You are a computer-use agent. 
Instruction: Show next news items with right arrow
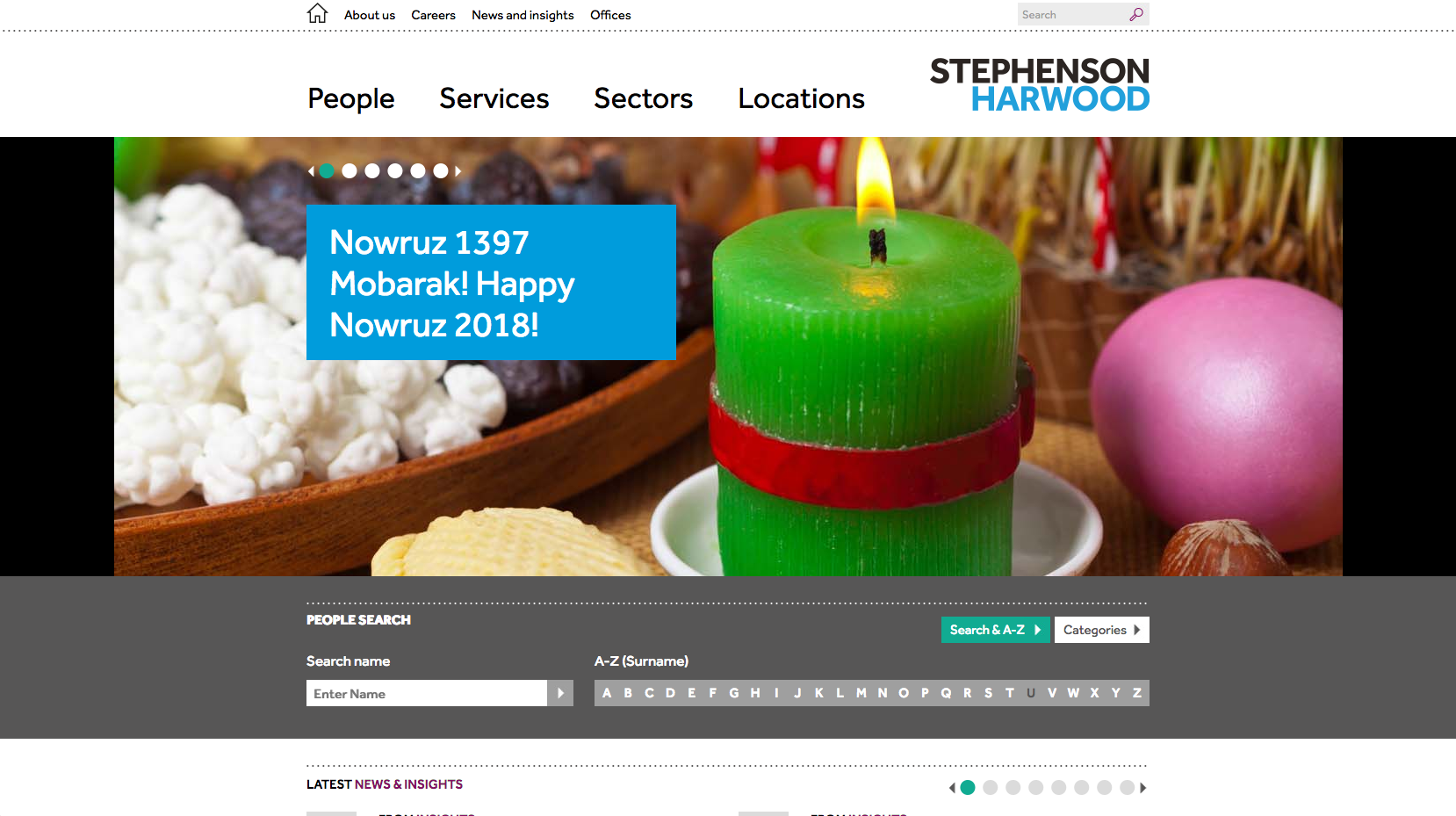point(1142,788)
